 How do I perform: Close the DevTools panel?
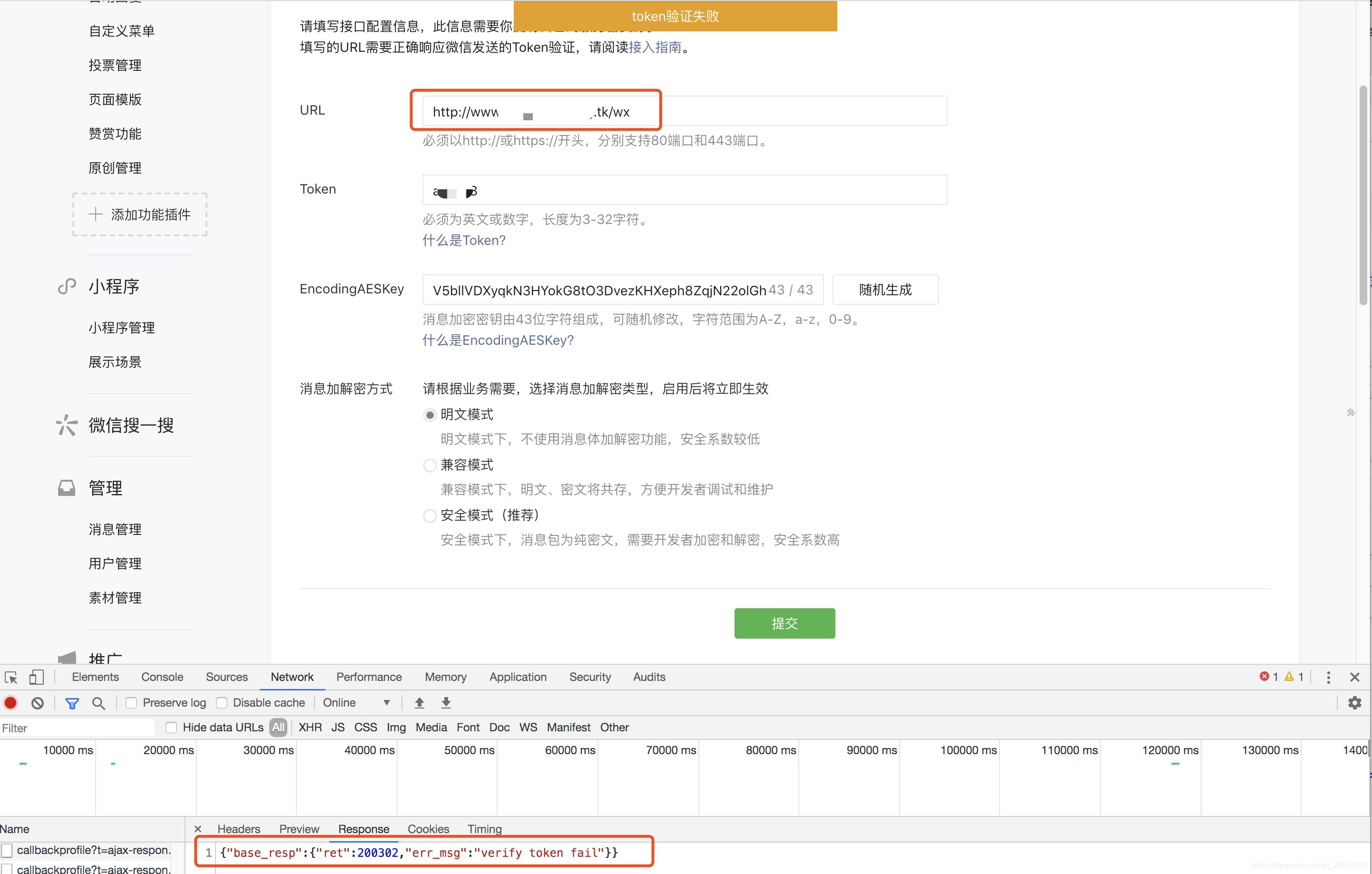point(1355,677)
